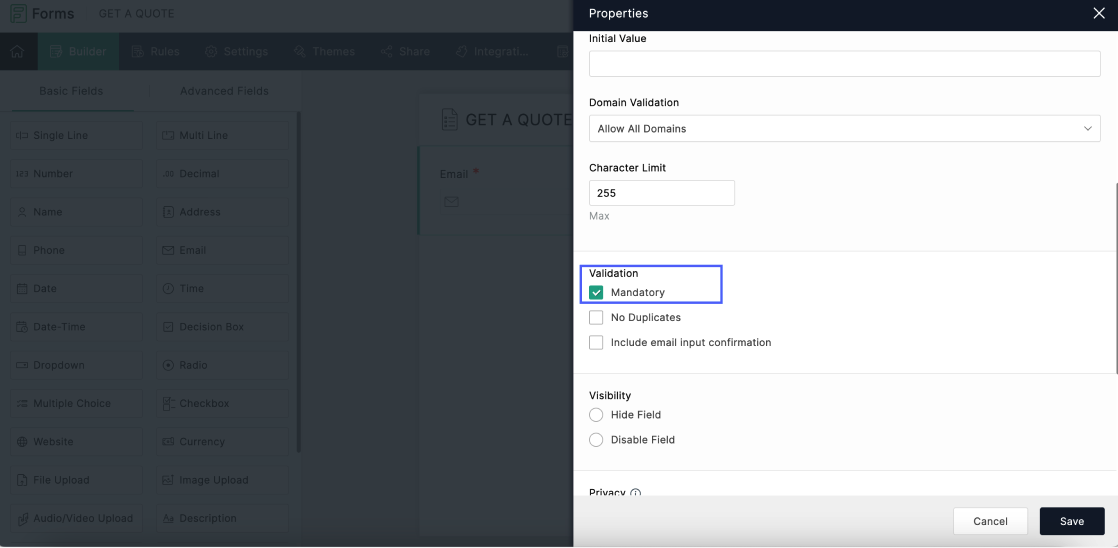Enable the No Duplicates checkbox
1118x548 pixels.
pyautogui.click(x=597, y=318)
